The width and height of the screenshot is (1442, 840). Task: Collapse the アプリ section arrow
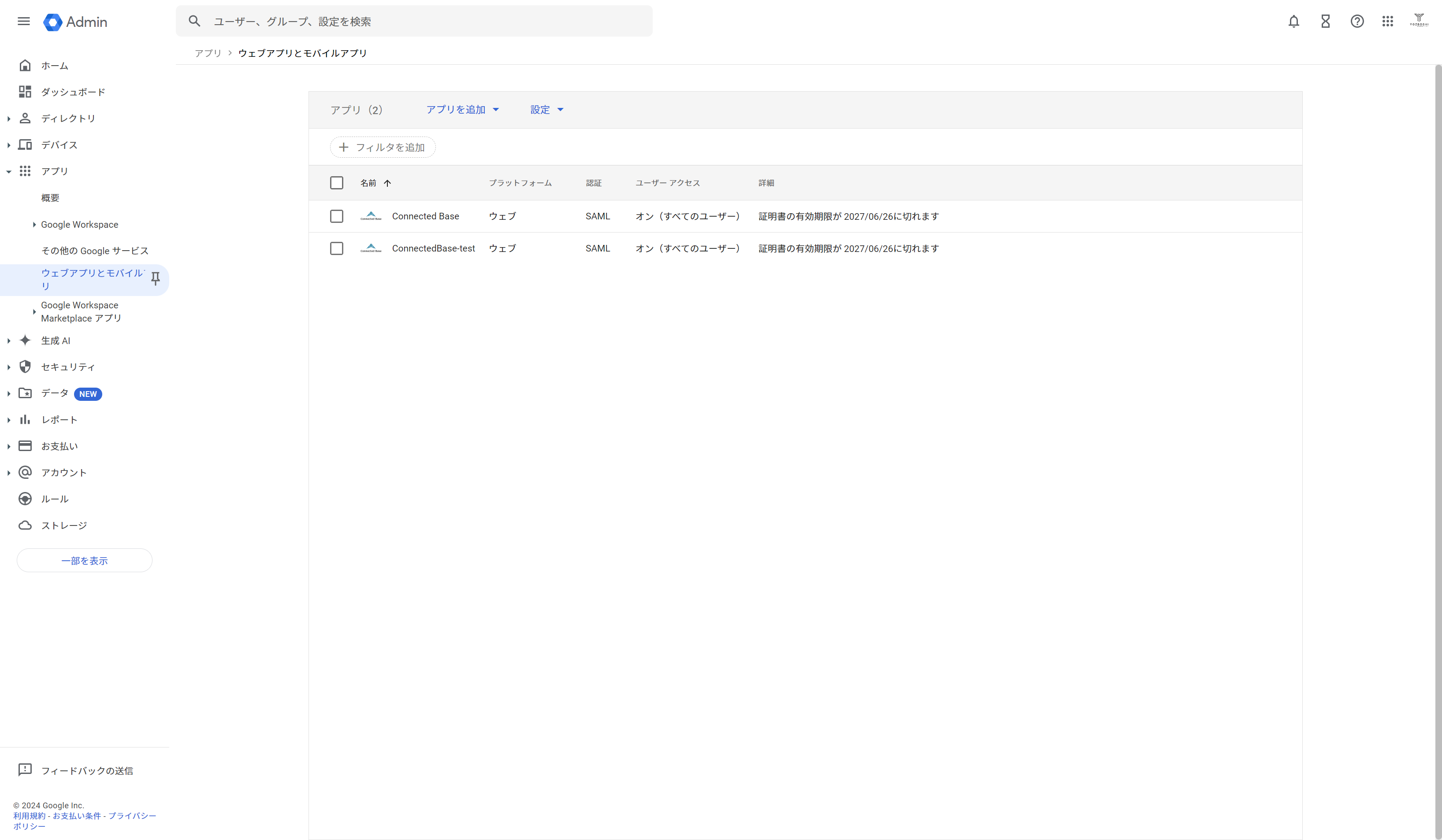8,171
